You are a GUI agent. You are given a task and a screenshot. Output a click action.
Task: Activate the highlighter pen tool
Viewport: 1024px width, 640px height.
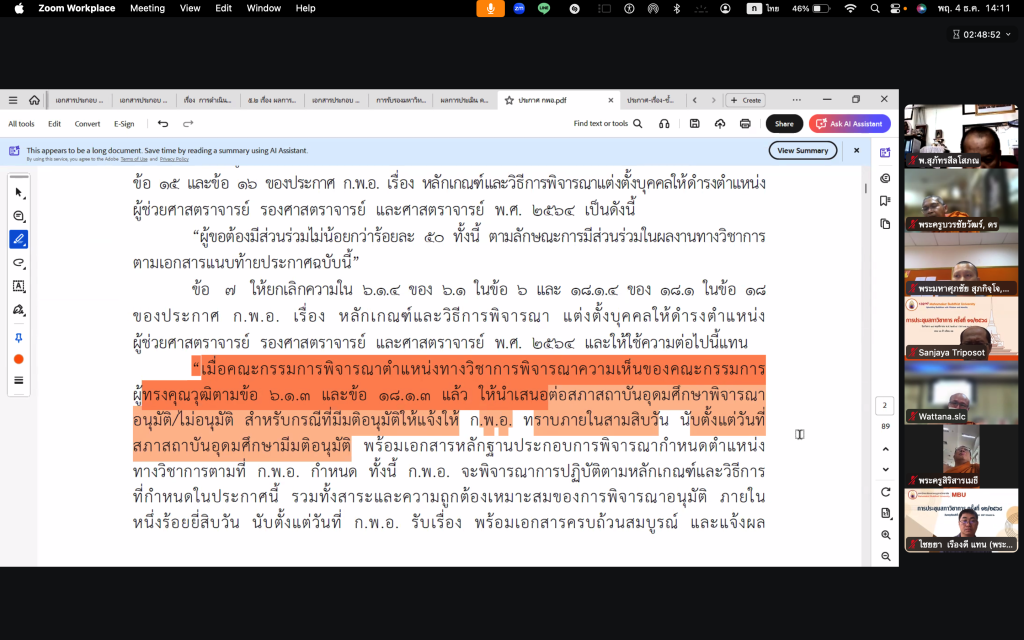[19, 239]
